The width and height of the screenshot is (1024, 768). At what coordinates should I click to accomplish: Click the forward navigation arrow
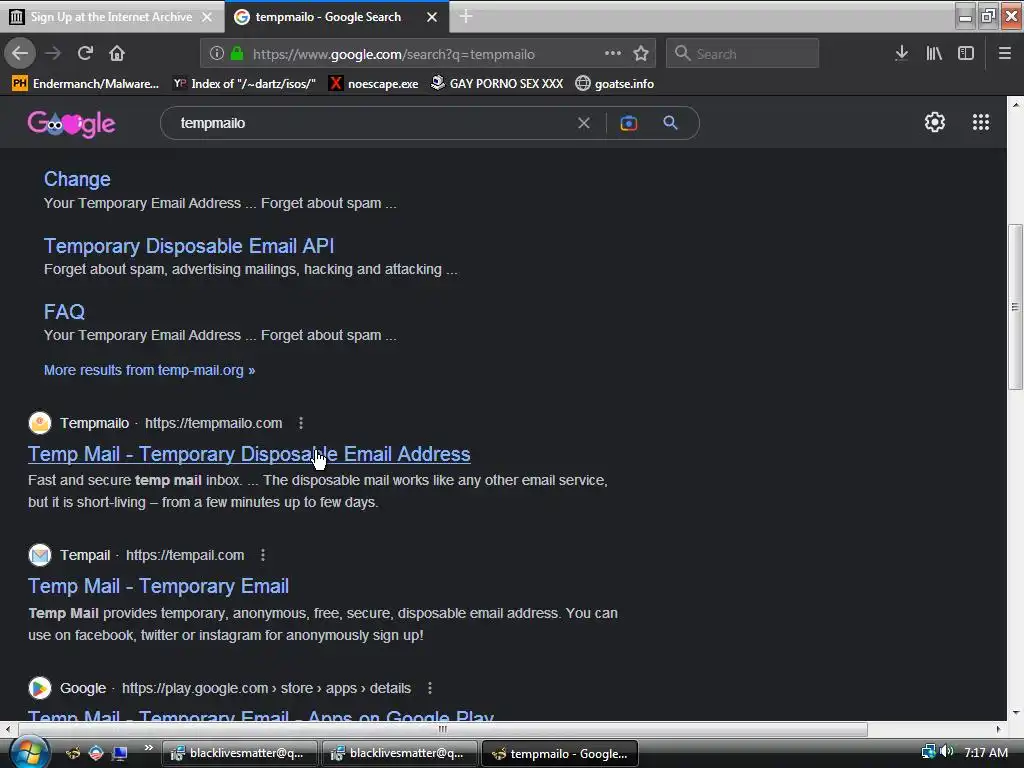tap(53, 53)
